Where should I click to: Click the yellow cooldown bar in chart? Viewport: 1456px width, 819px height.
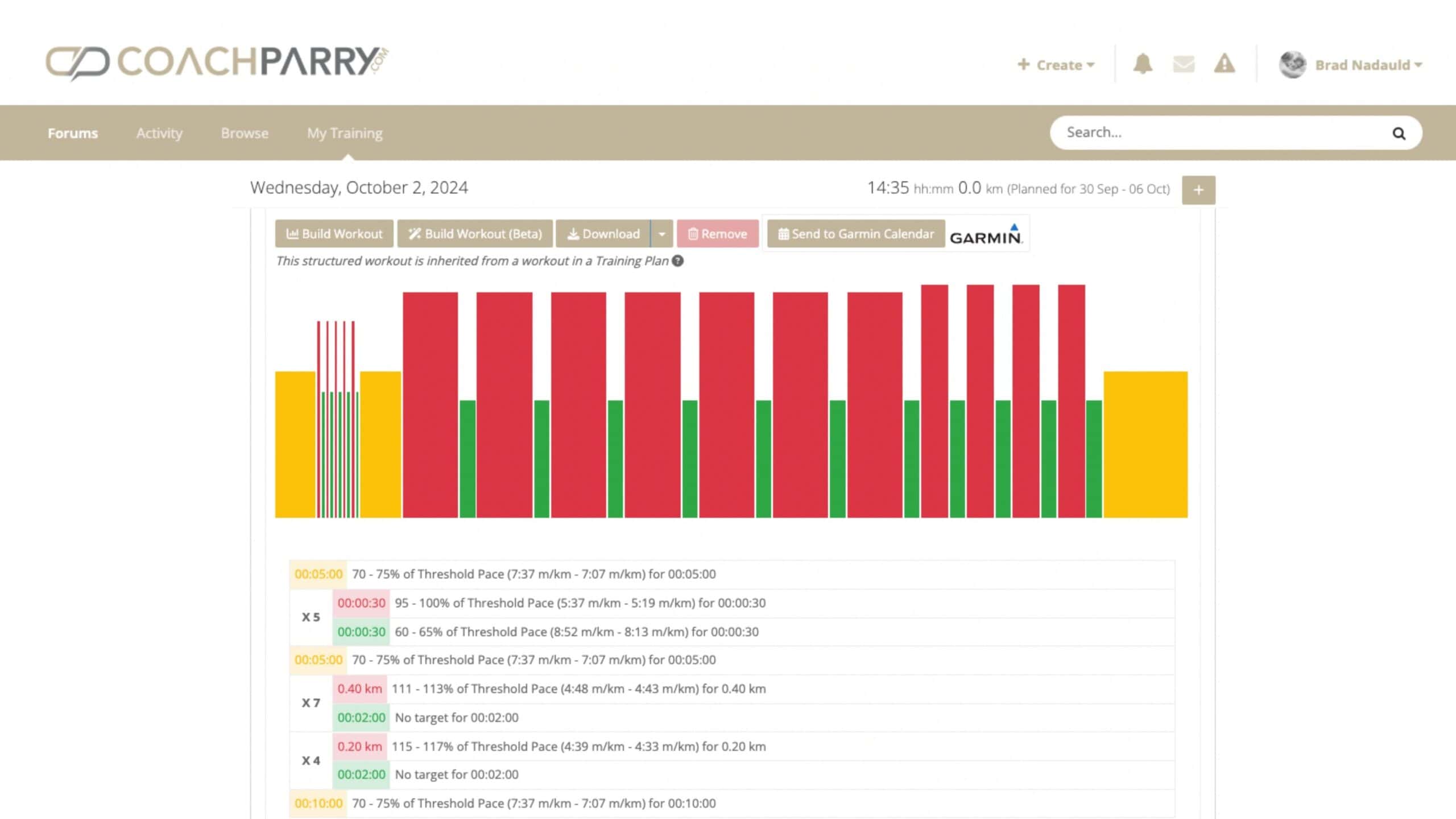pyautogui.click(x=1145, y=444)
